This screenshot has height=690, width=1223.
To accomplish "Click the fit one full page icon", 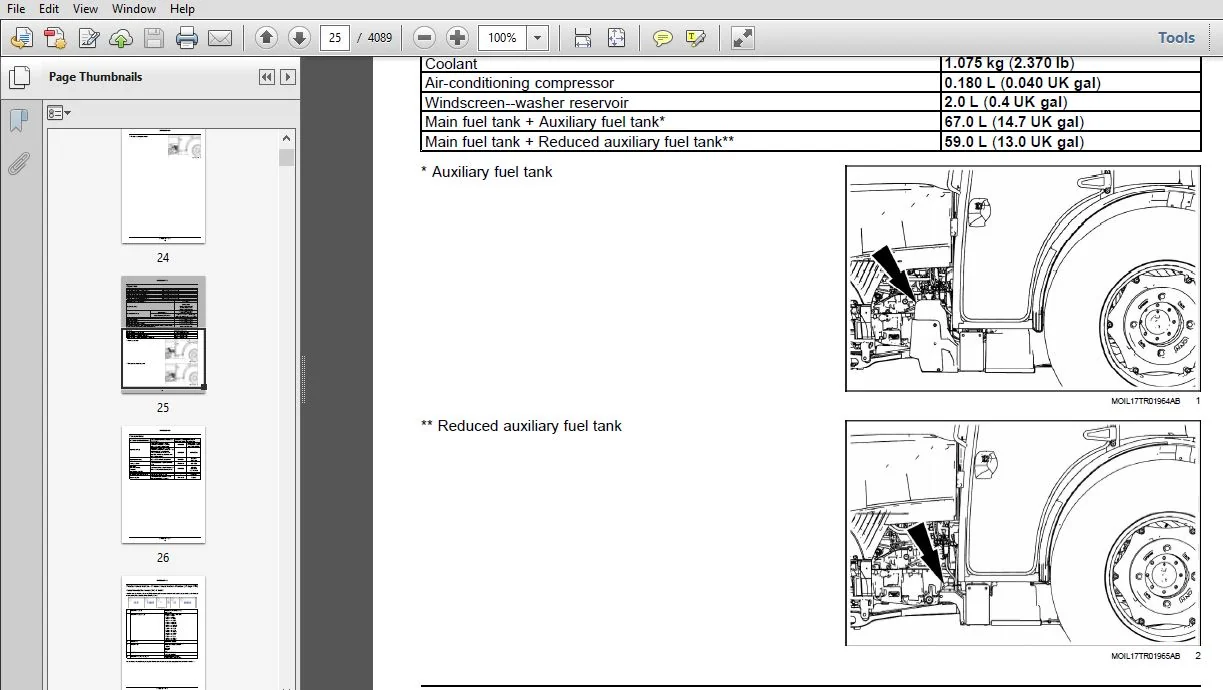I will (616, 38).
